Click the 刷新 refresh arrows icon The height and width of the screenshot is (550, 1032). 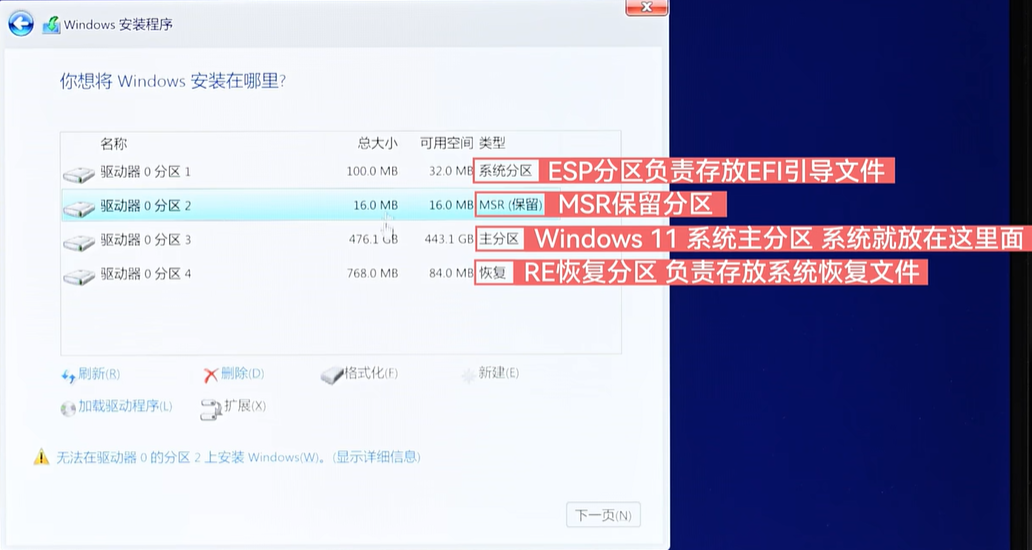point(68,375)
